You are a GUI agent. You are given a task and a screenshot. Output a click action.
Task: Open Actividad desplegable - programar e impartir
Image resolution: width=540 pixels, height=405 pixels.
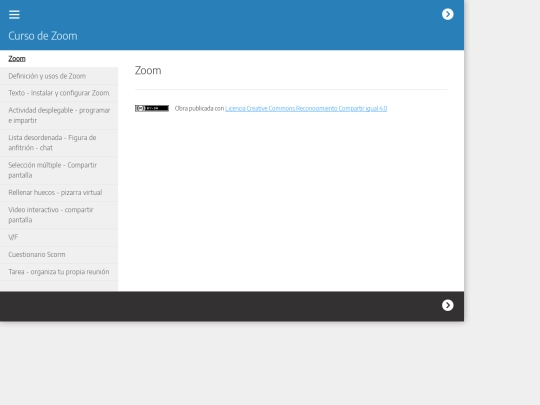coord(59,115)
